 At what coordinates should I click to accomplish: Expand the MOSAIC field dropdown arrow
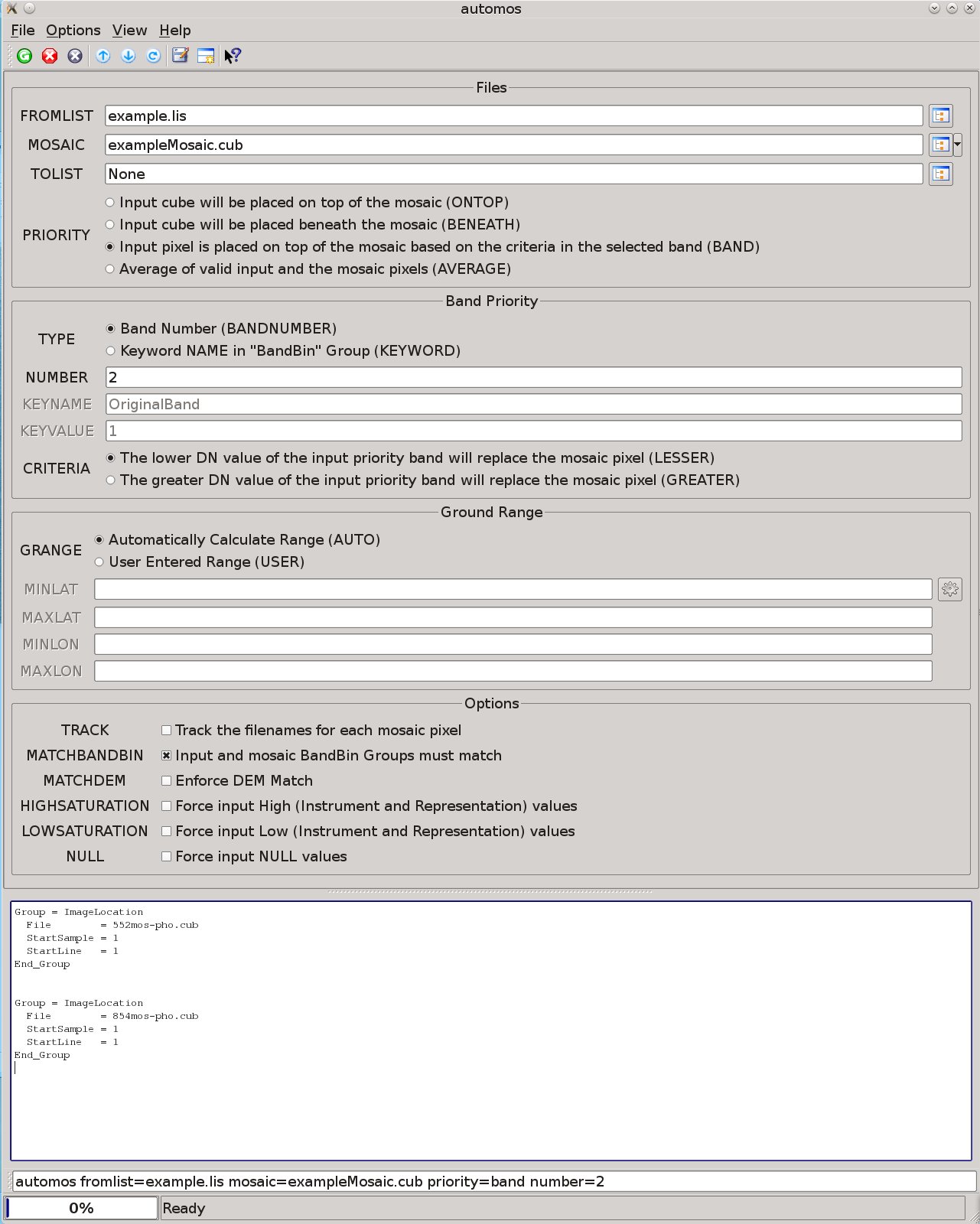point(958,145)
